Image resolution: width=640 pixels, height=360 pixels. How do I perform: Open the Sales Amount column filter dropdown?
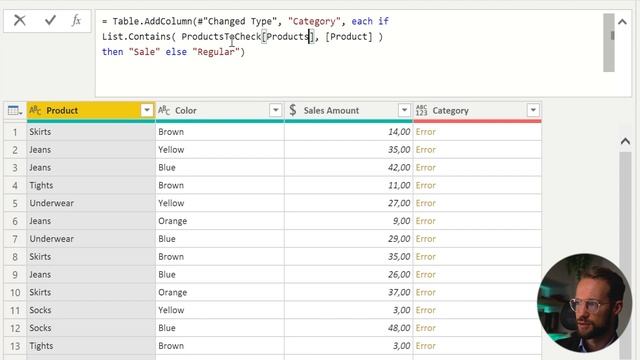tap(404, 110)
